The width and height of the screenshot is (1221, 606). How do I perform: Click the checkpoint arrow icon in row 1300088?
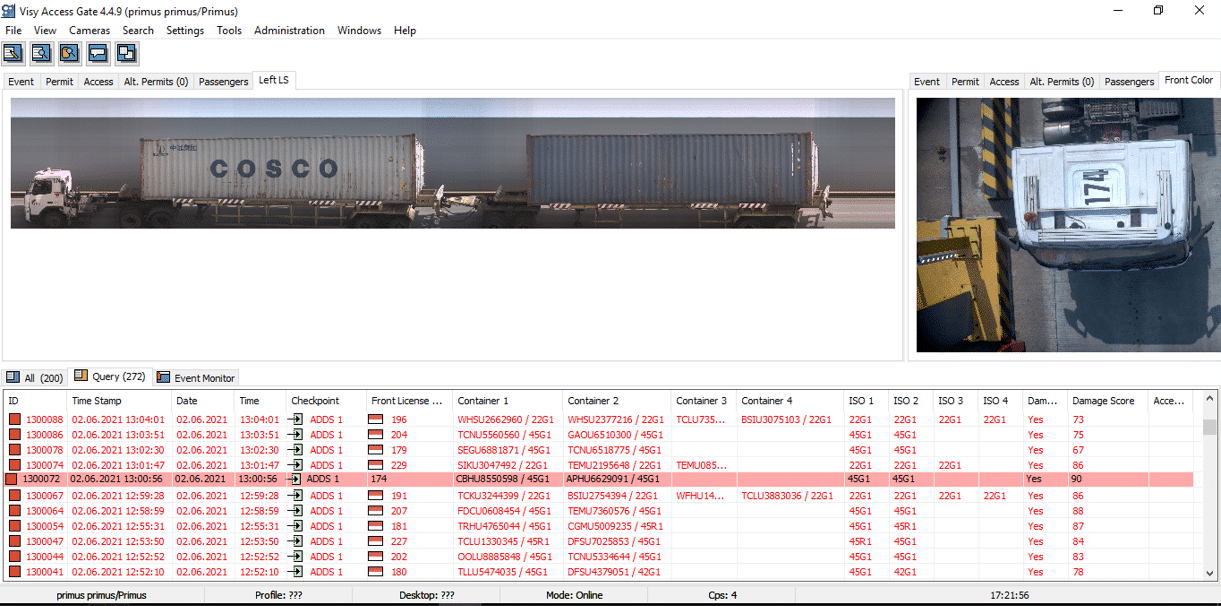[296, 420]
